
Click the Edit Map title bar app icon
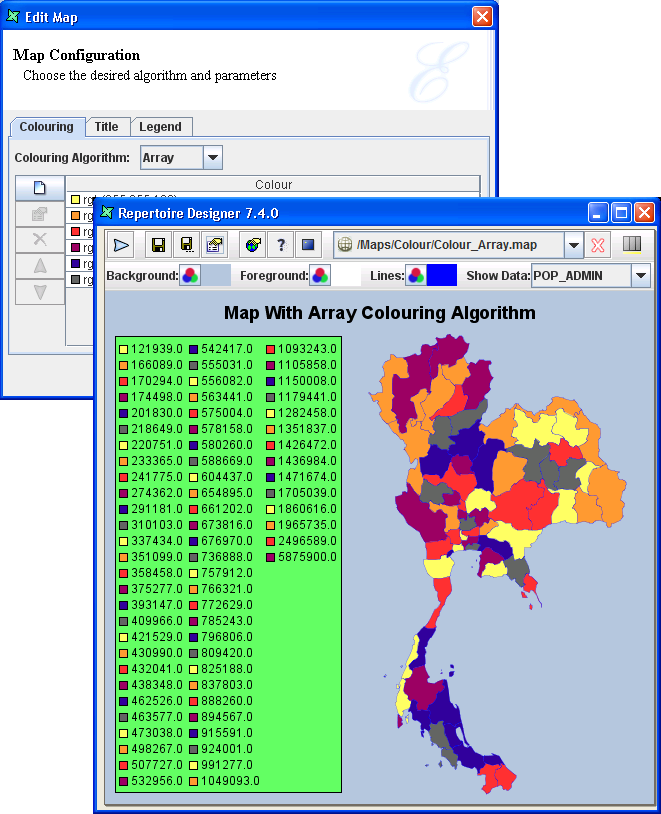point(13,17)
